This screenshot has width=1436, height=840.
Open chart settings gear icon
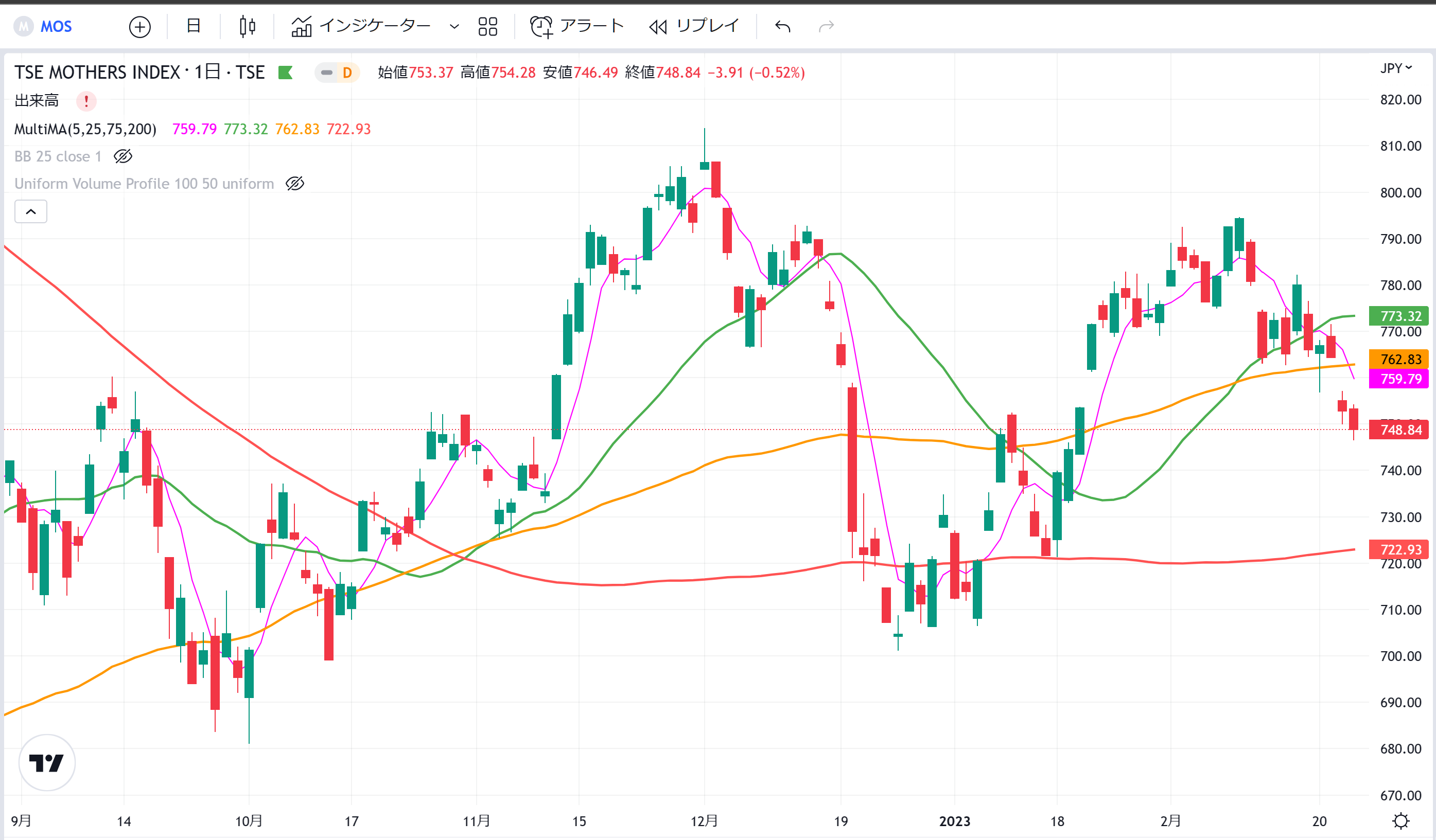tap(1400, 820)
